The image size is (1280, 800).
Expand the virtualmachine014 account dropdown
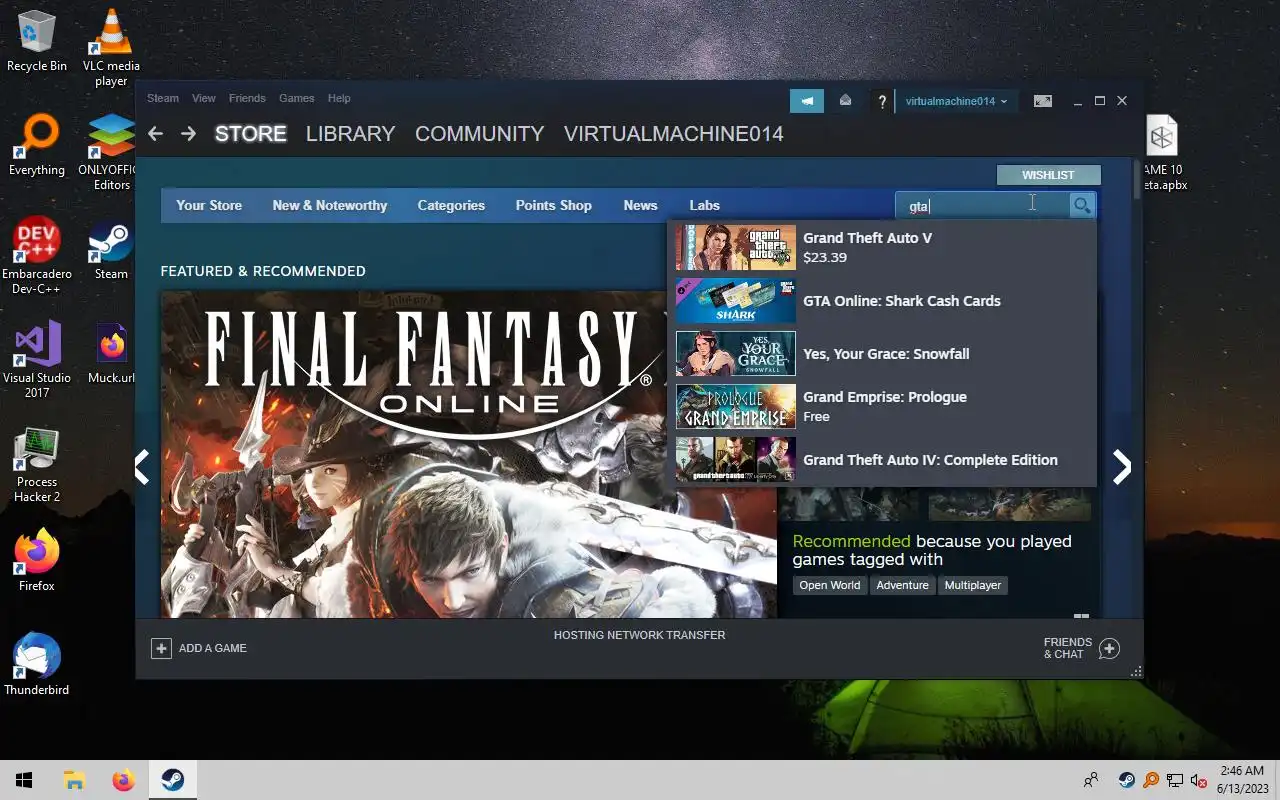[x=956, y=101]
